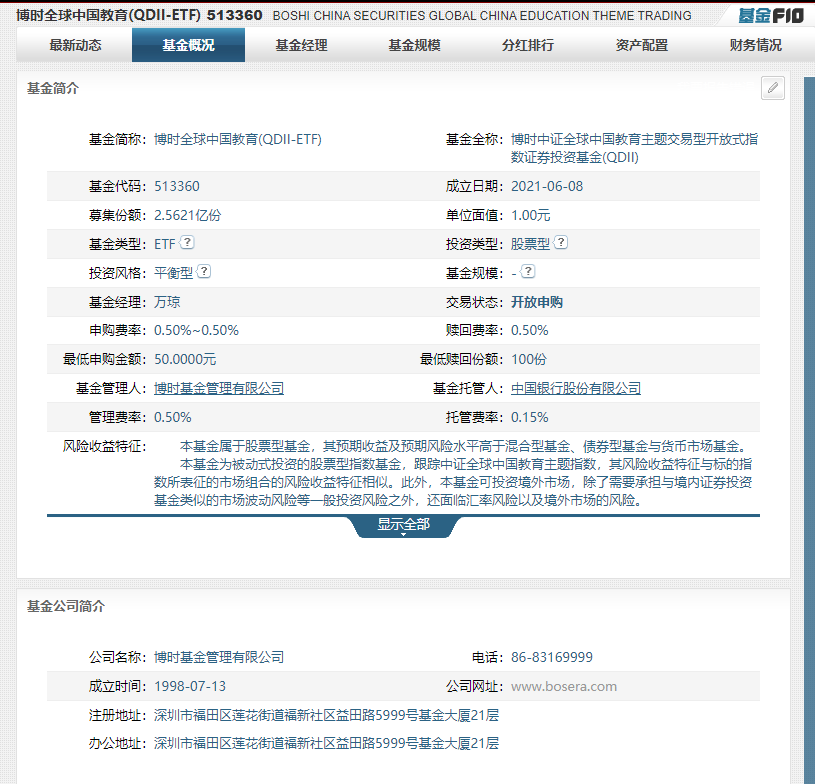Click trading status 开放申购
This screenshot has width=815, height=784.
coord(537,302)
